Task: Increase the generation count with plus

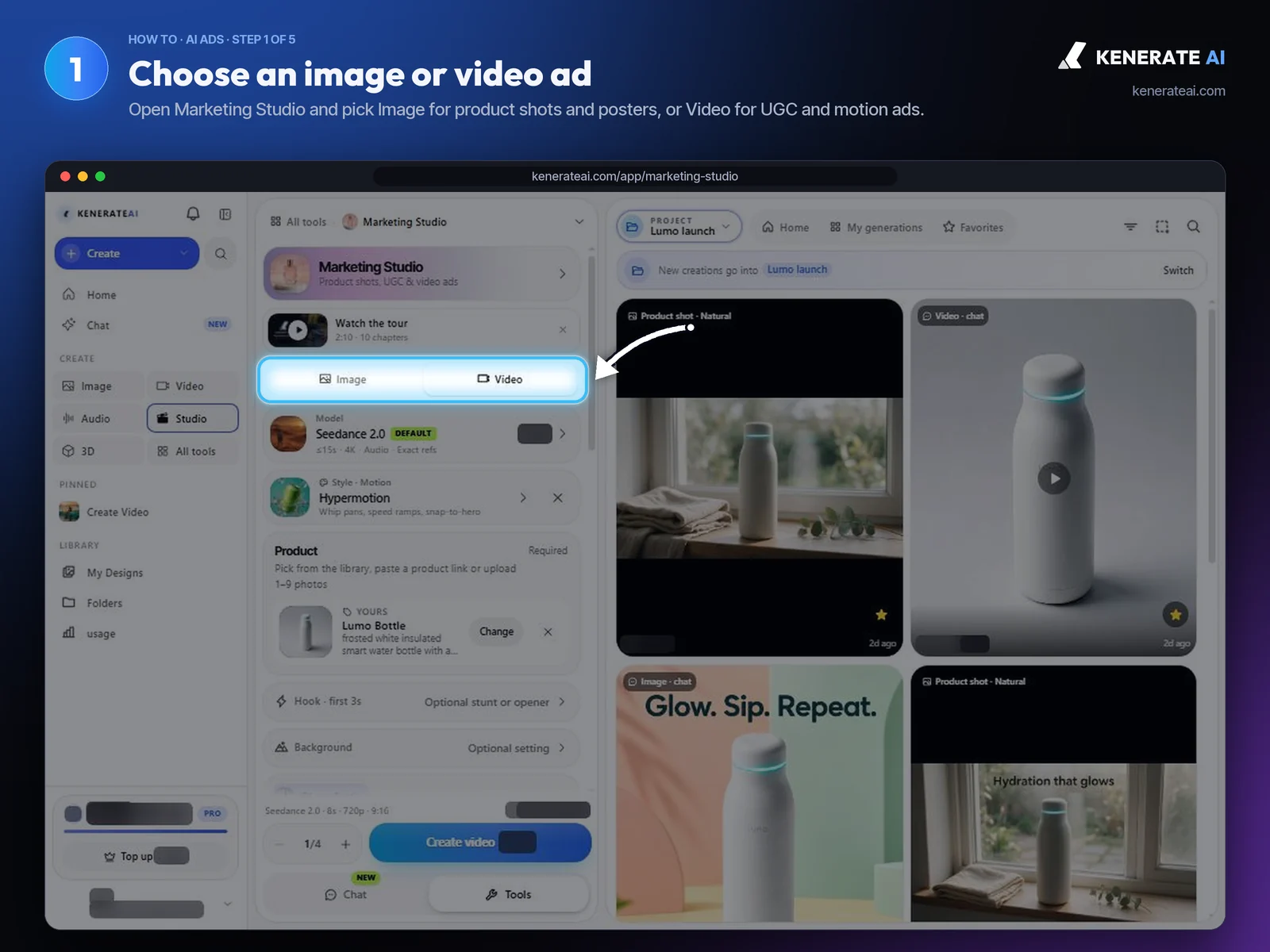Action: click(x=346, y=844)
